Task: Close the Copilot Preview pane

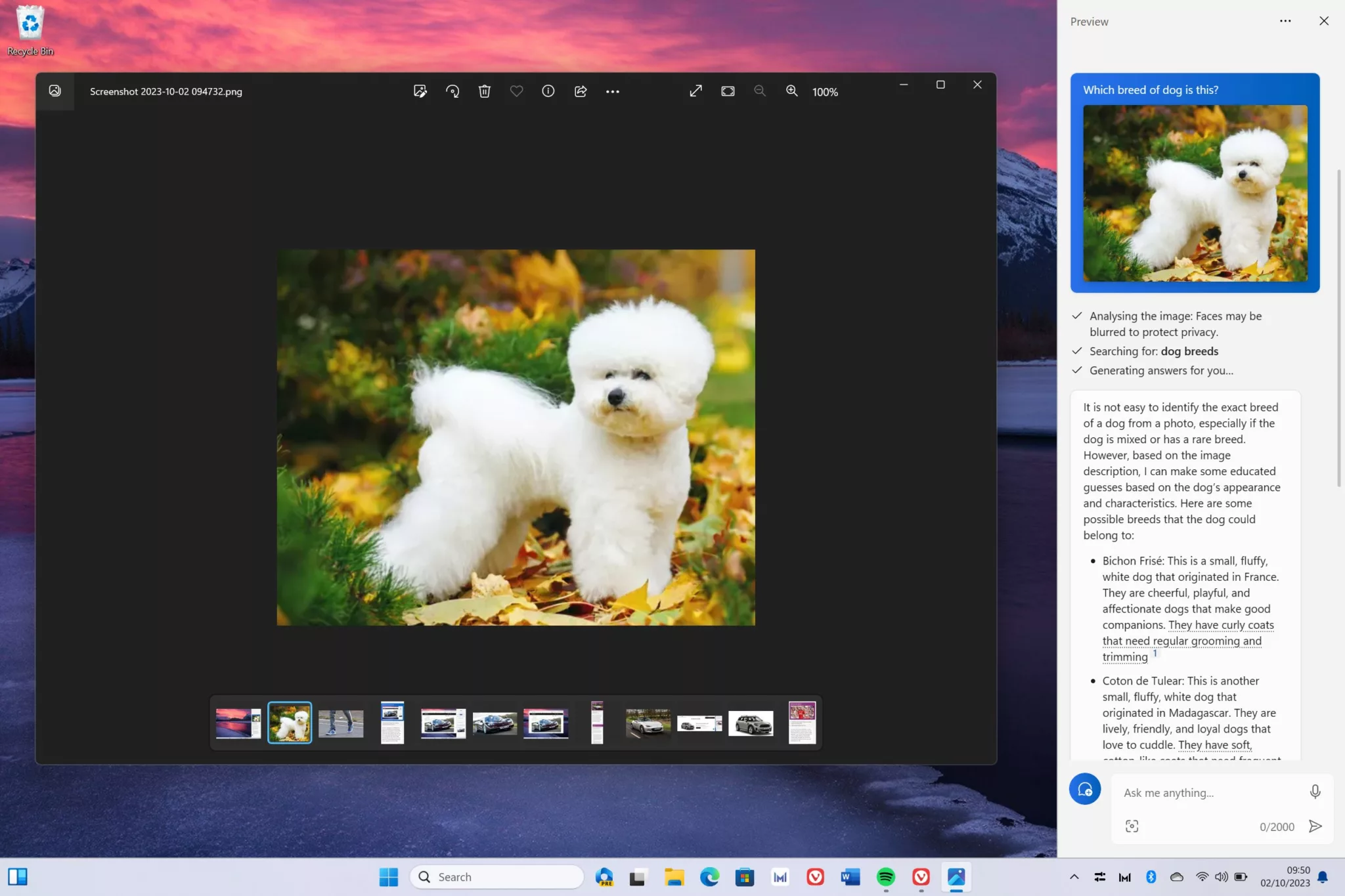Action: (x=1324, y=21)
